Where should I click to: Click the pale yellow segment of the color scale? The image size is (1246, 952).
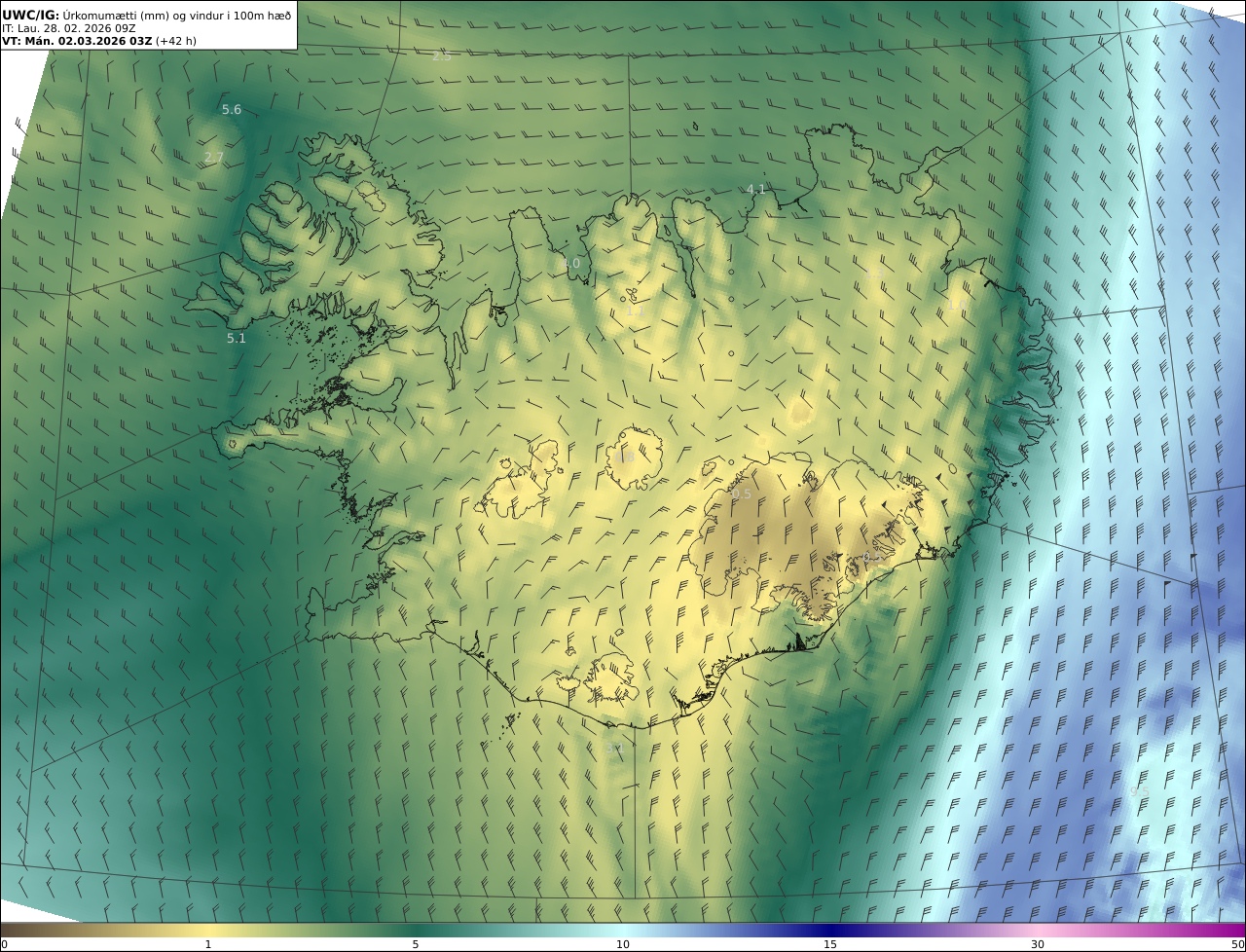(x=209, y=930)
